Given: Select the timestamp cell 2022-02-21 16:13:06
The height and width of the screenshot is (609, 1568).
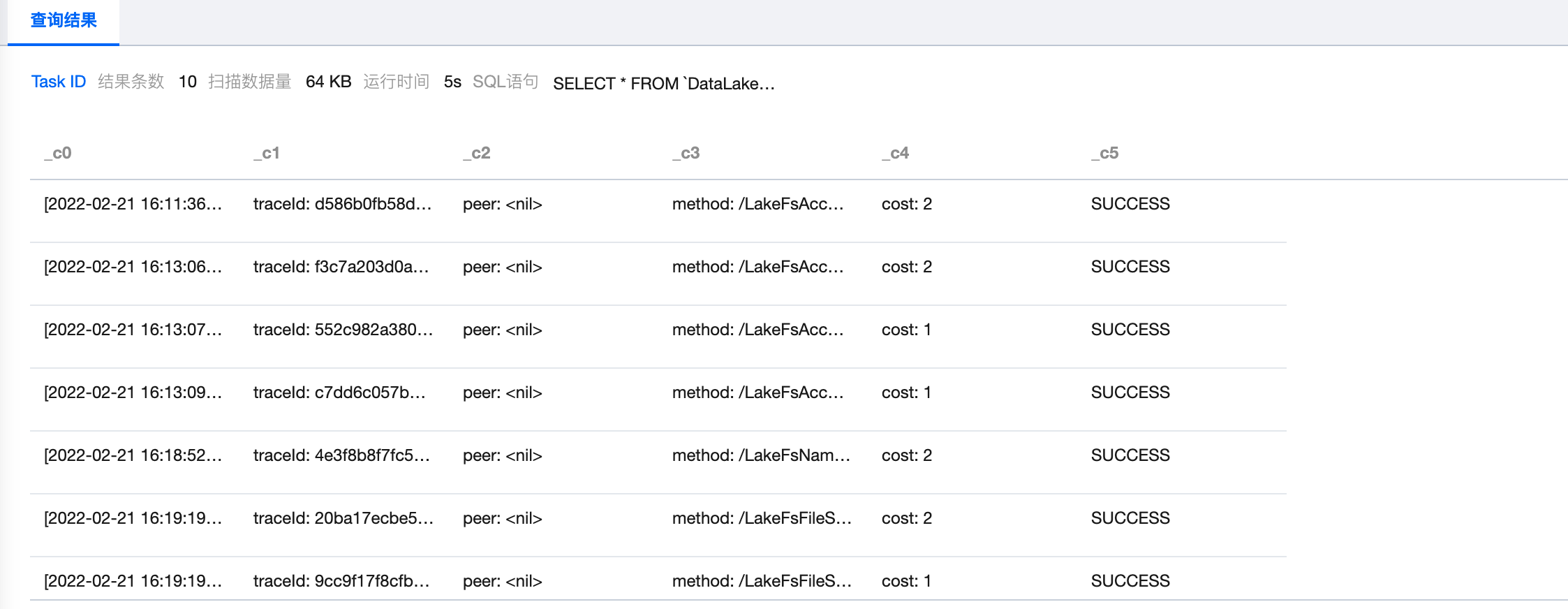Looking at the screenshot, I should (x=133, y=267).
